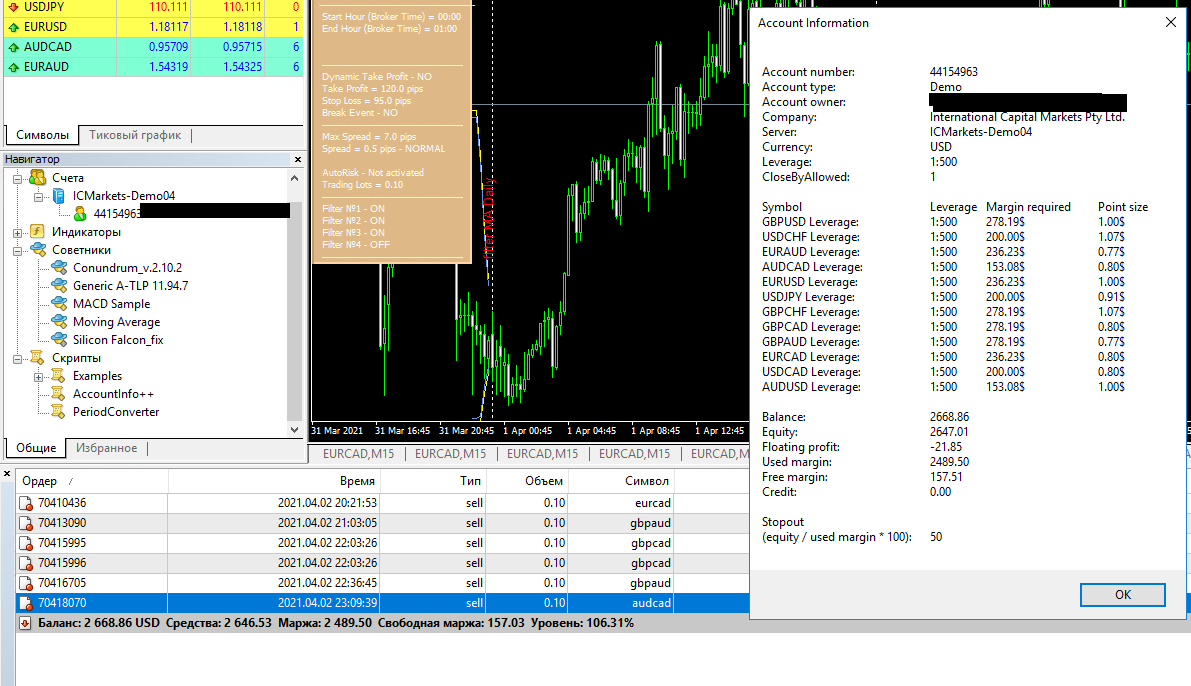Click the ICMarkets-Demo04 server value in dialog
This screenshot has width=1191, height=686.
point(981,132)
